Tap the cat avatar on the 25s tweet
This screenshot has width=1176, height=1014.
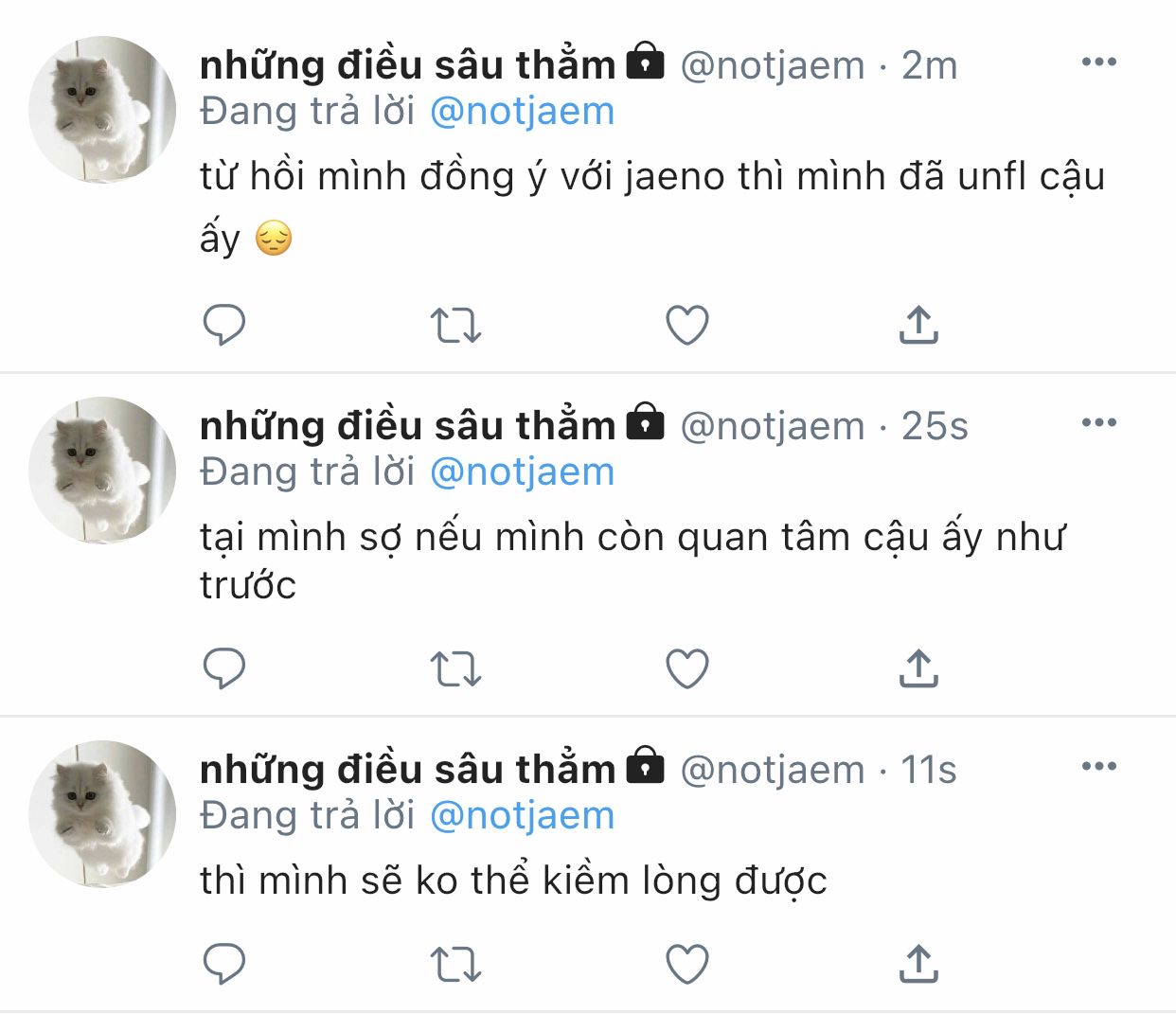pos(102,471)
